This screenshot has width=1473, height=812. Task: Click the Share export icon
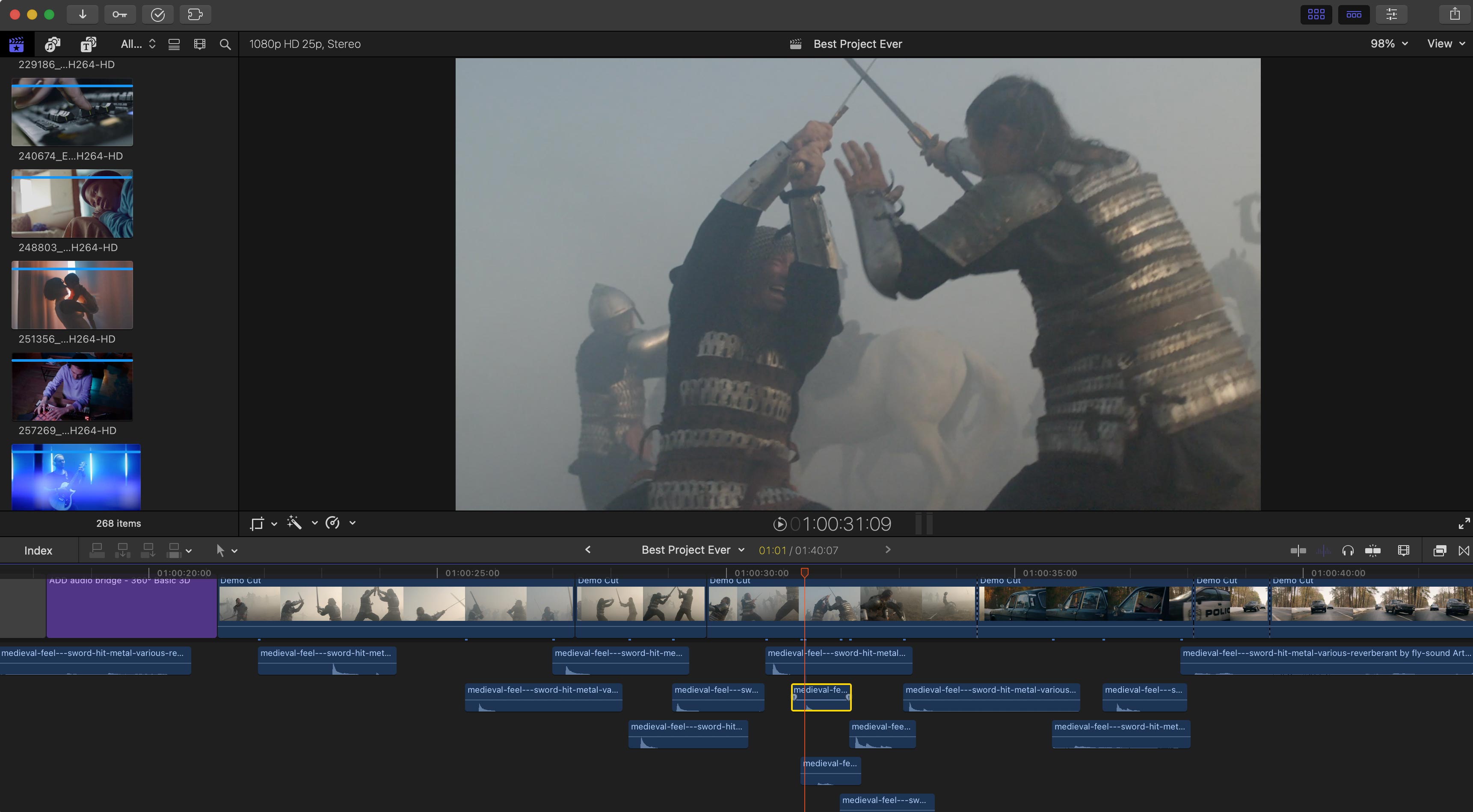coord(1455,14)
